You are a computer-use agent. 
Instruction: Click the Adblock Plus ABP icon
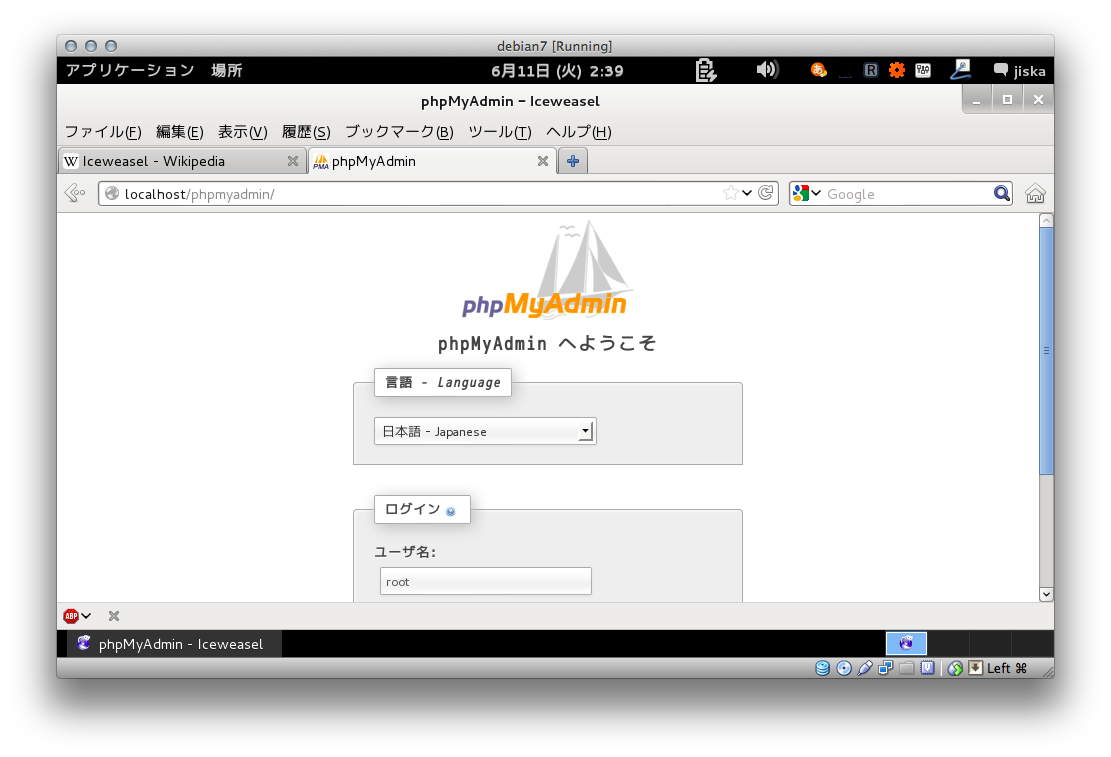click(x=71, y=616)
